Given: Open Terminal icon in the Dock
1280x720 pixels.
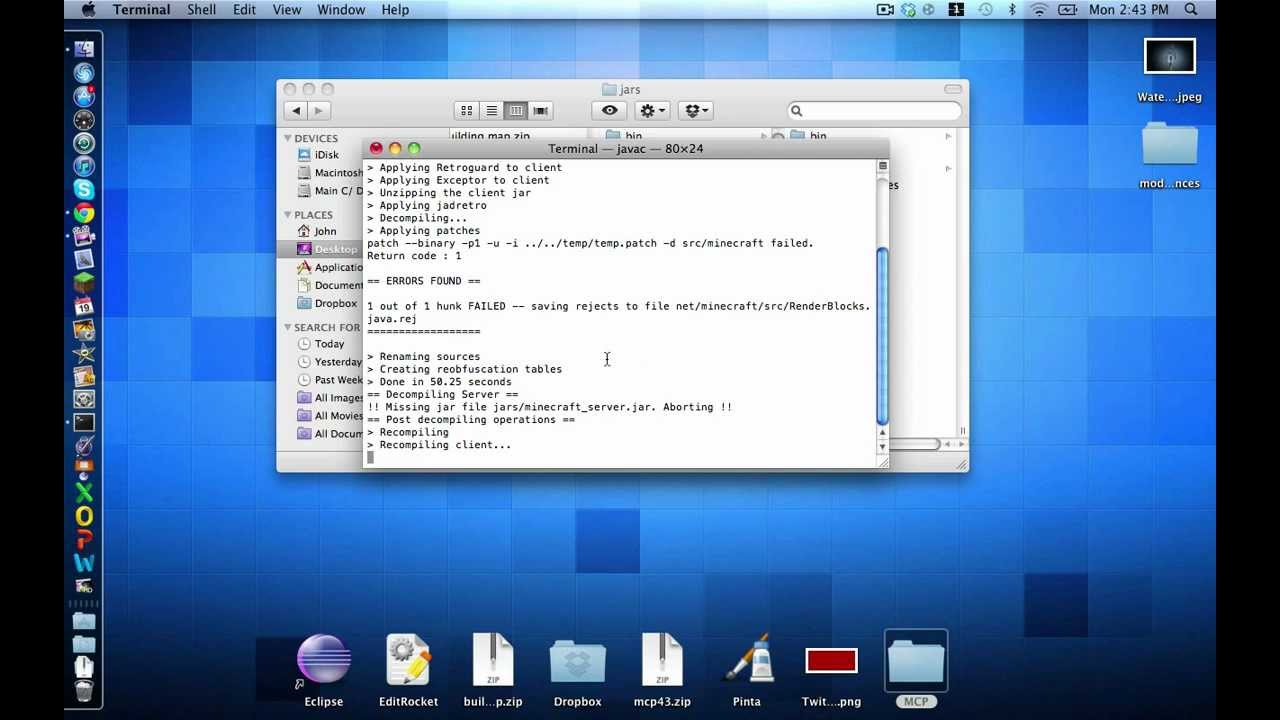Looking at the screenshot, I should coord(84,423).
